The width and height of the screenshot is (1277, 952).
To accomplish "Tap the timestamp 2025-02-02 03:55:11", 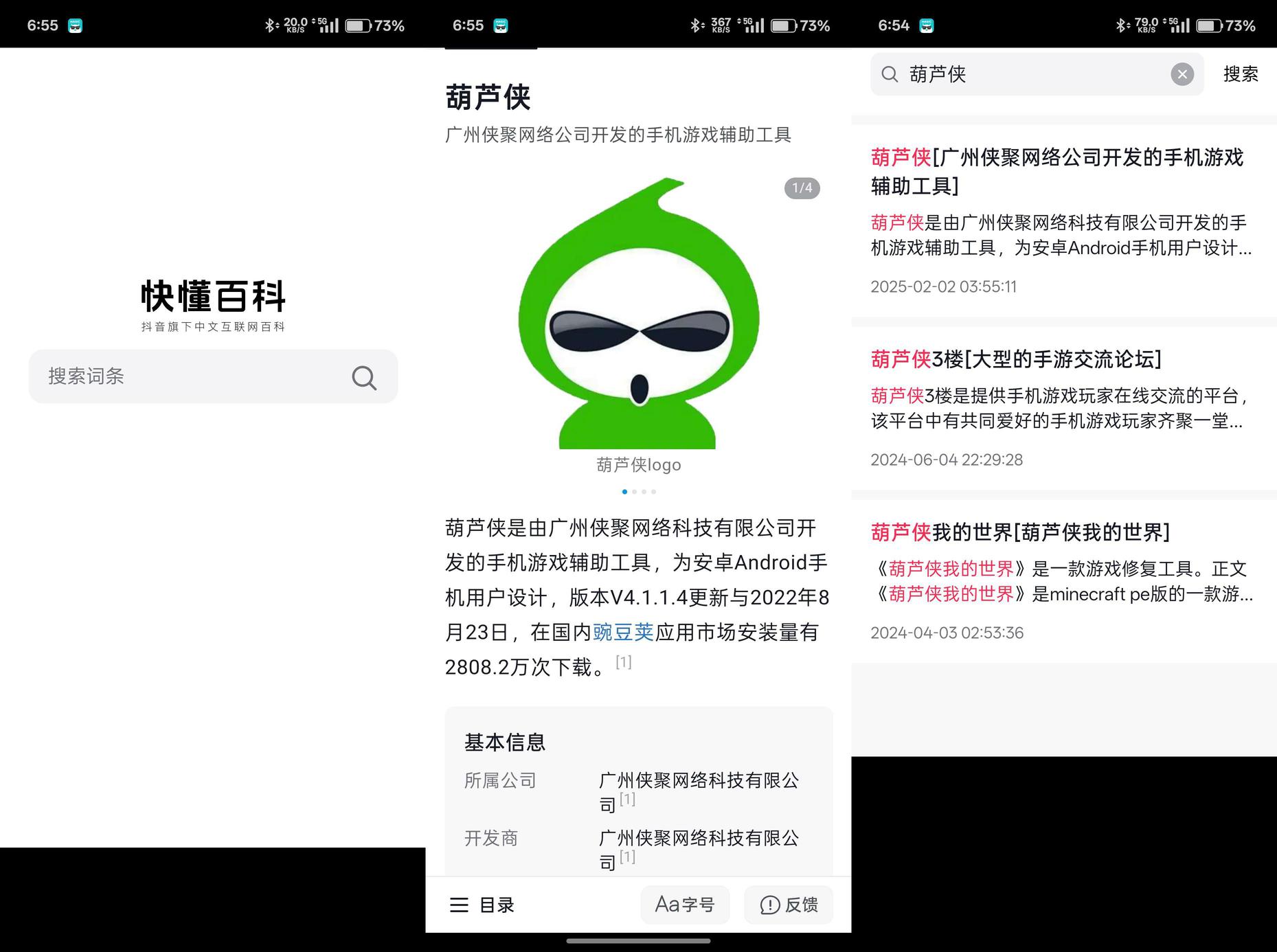I will coord(943,286).
